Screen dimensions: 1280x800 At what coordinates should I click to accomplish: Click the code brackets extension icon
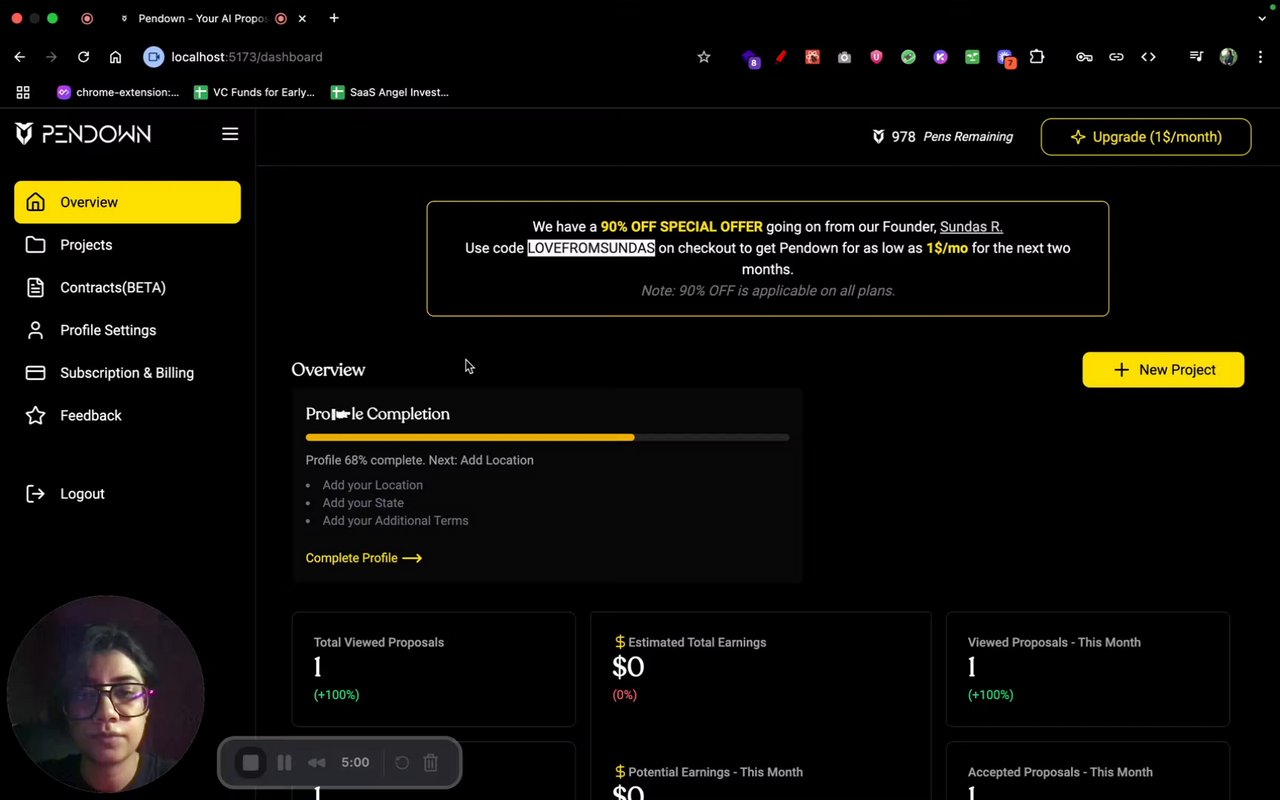coord(1148,57)
